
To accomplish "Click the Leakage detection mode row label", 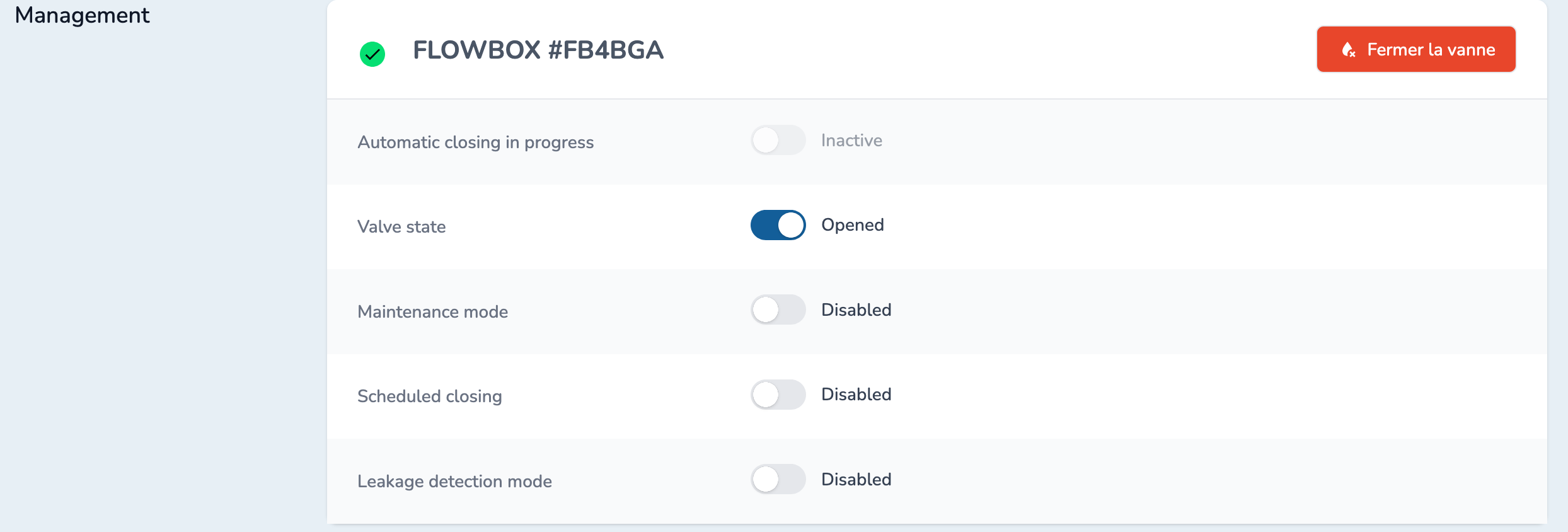I will (x=454, y=481).
